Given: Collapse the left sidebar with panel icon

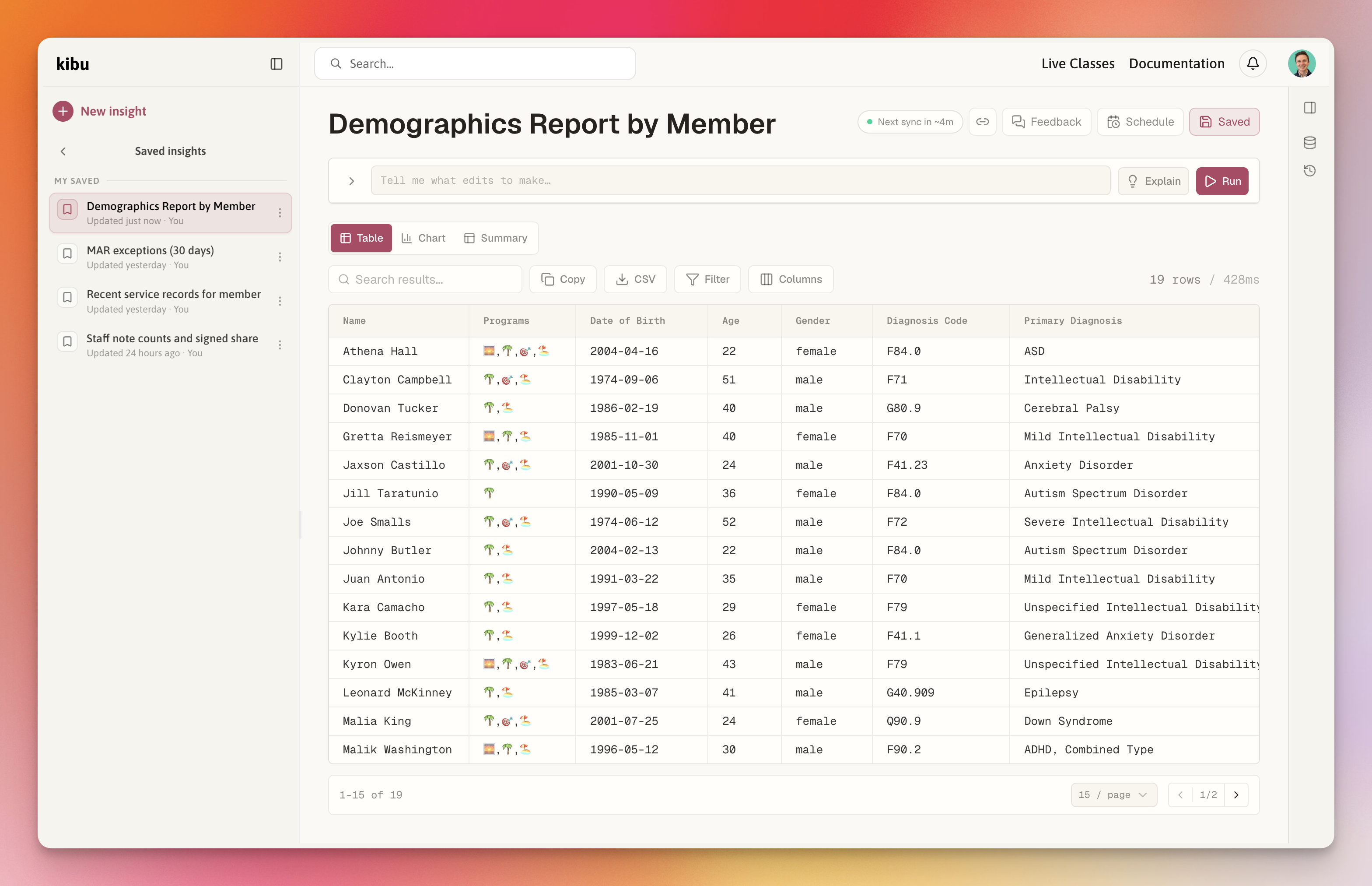Looking at the screenshot, I should click(x=276, y=64).
